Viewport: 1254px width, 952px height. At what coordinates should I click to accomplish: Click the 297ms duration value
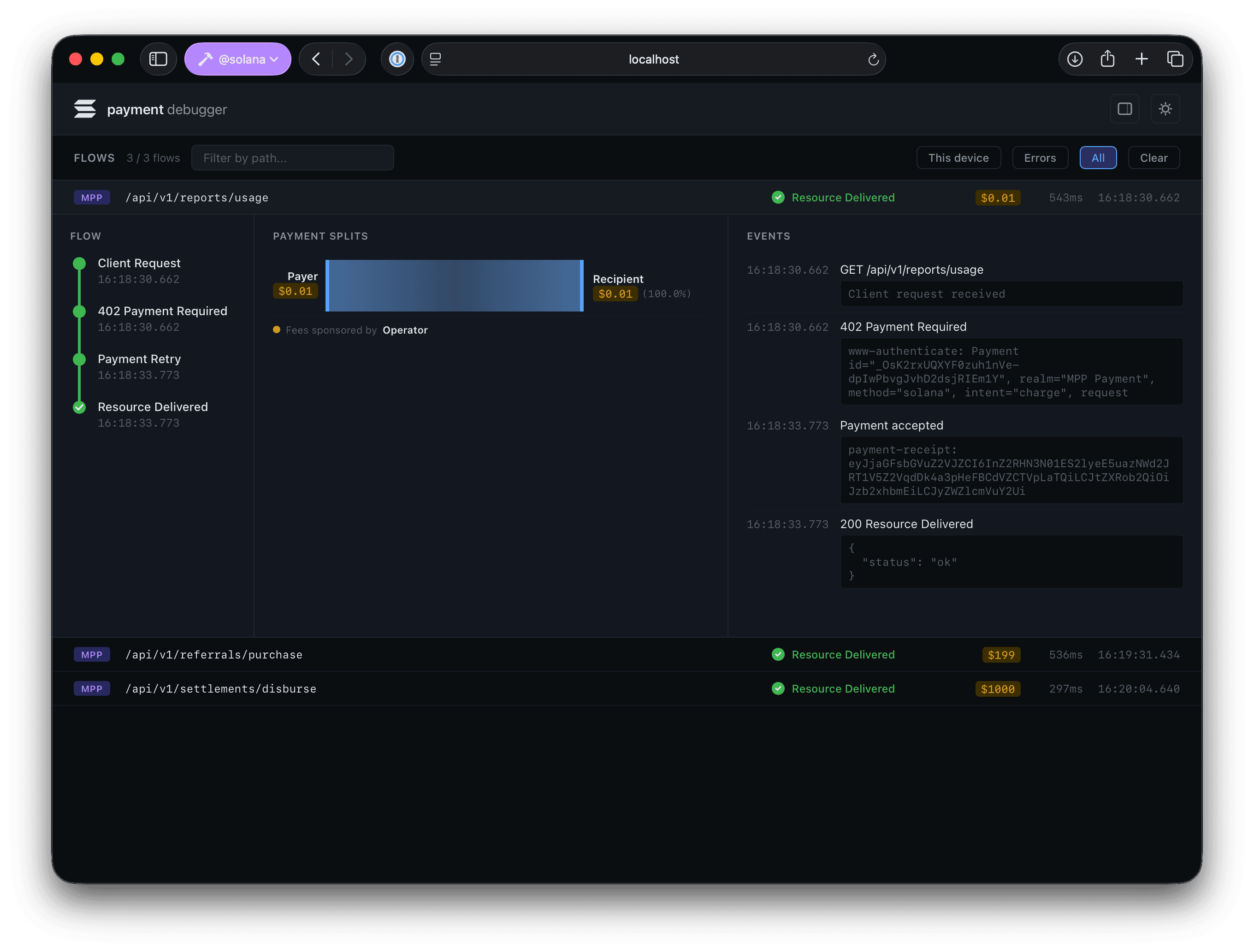[x=1066, y=689]
